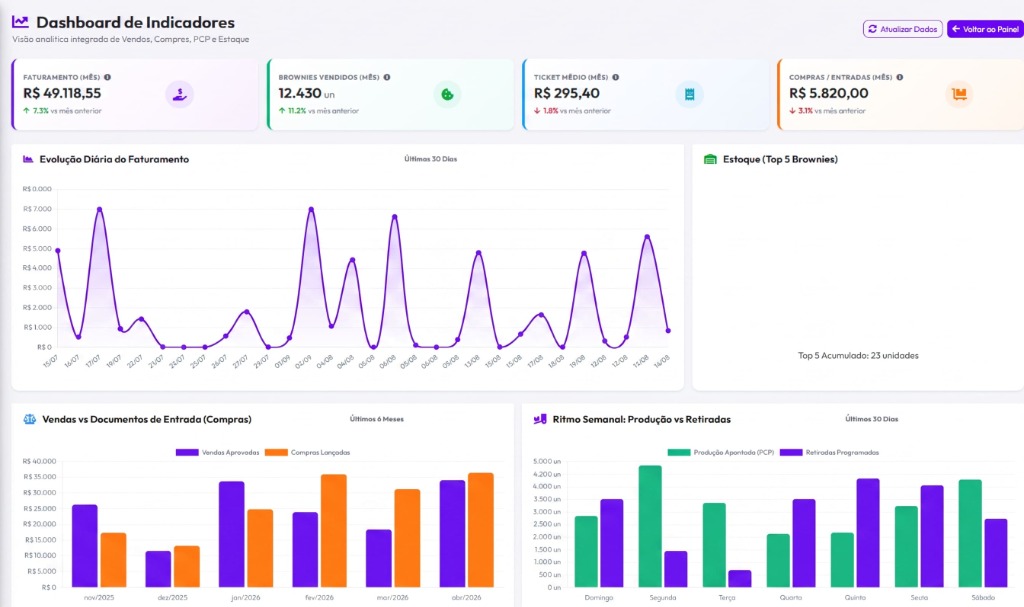Click the info icon next to Faturamento (Mês)
Viewport: 1024px width, 607px height.
[107, 77]
